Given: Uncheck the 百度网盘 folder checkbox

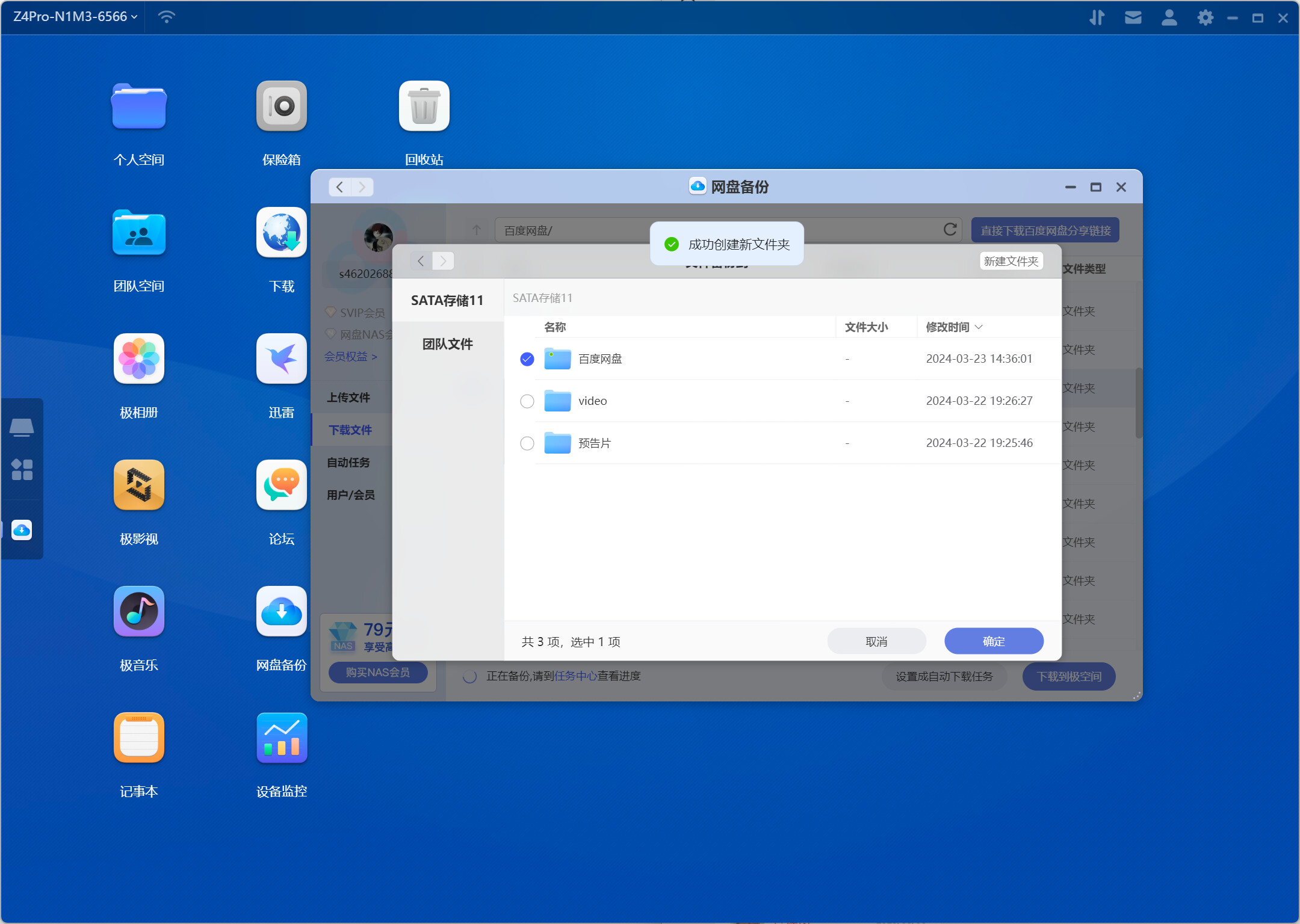Looking at the screenshot, I should (527, 359).
